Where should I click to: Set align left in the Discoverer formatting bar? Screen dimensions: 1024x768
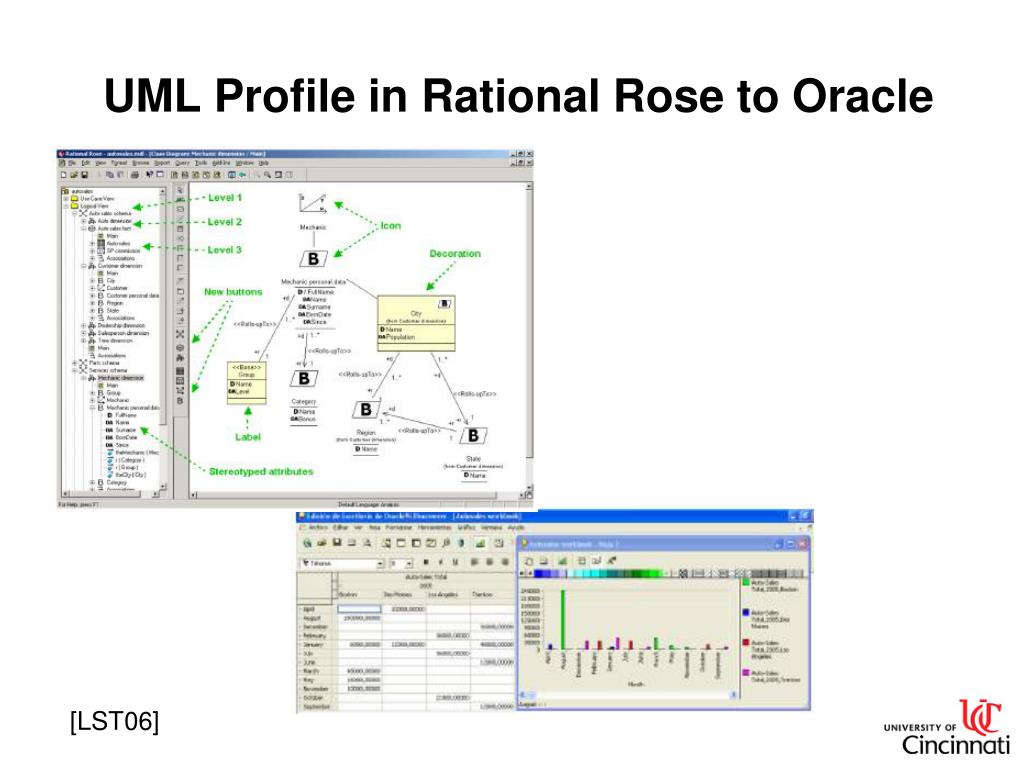point(475,562)
